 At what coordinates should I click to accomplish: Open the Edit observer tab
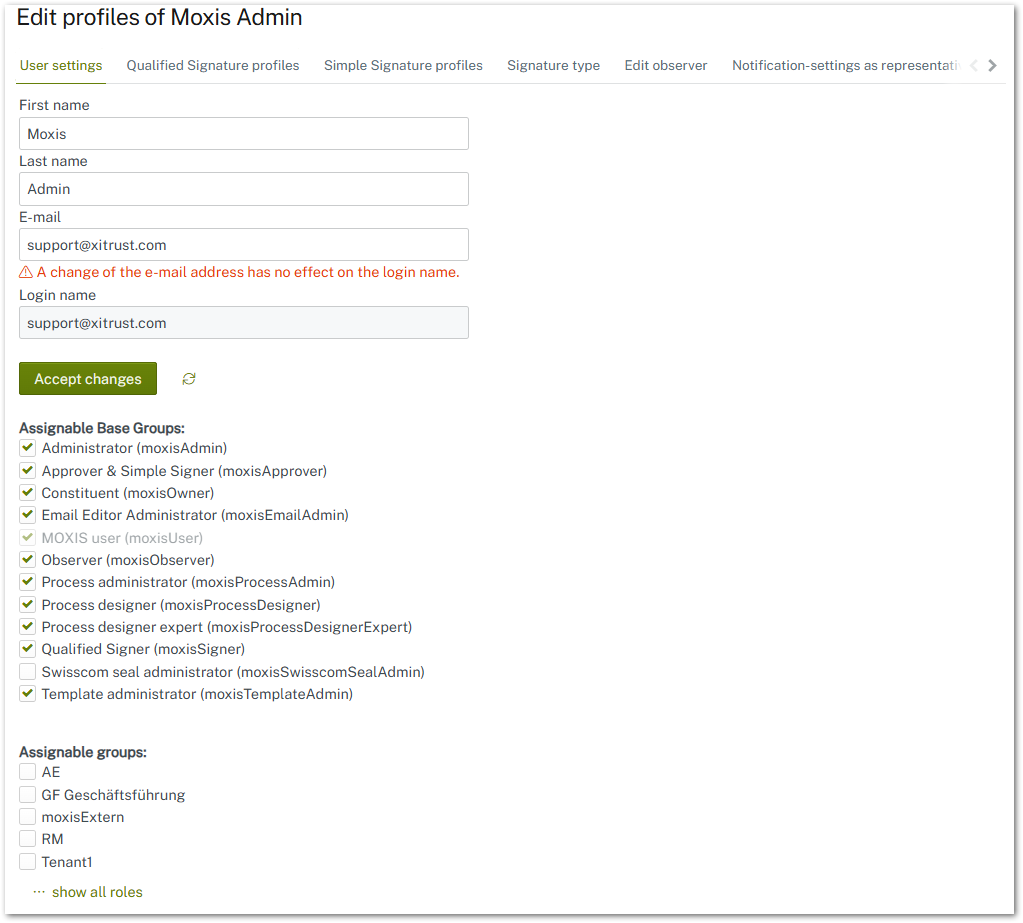pyautogui.click(x=666, y=66)
